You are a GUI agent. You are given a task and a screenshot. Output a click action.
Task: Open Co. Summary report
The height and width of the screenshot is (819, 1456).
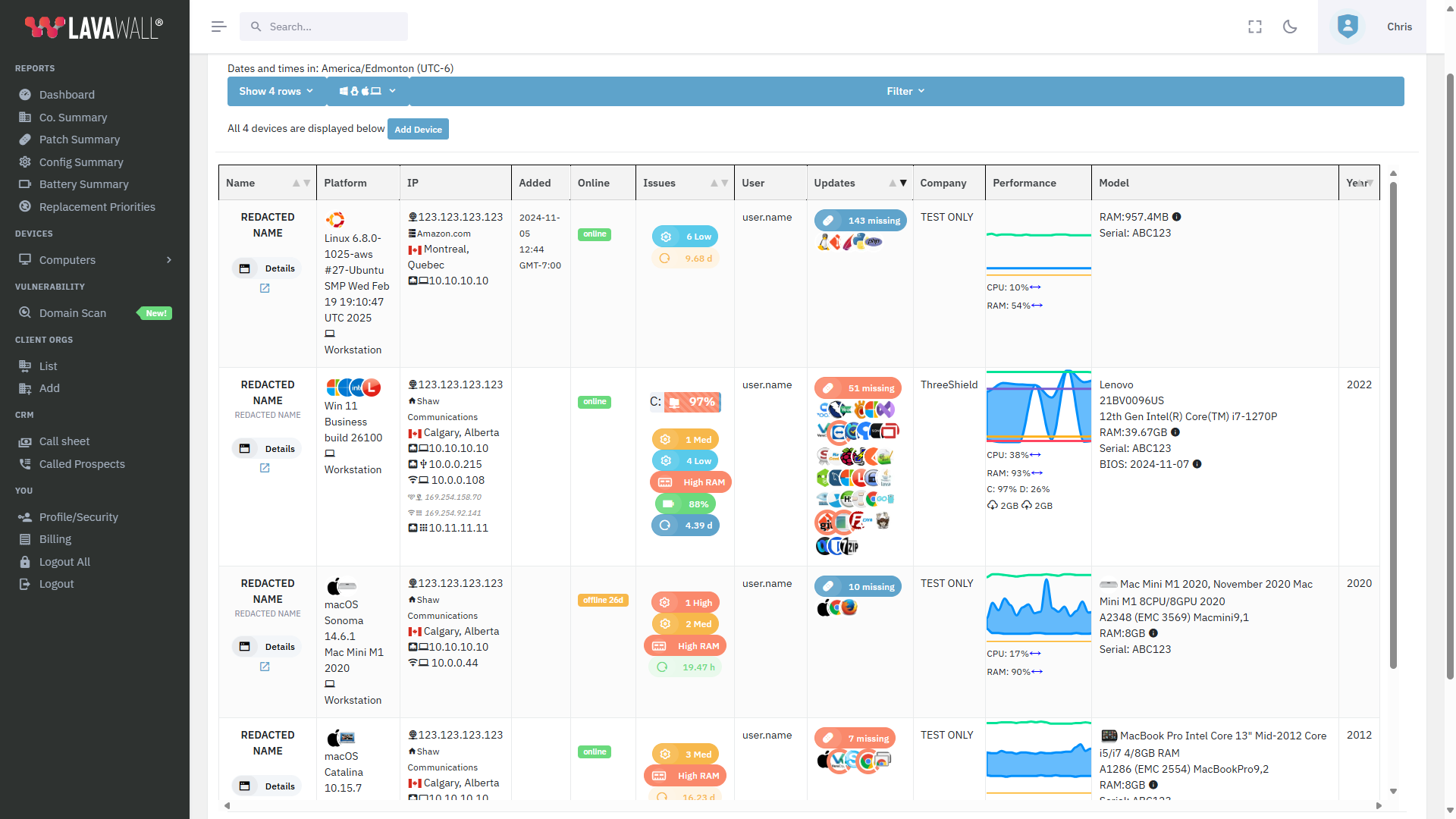point(73,118)
